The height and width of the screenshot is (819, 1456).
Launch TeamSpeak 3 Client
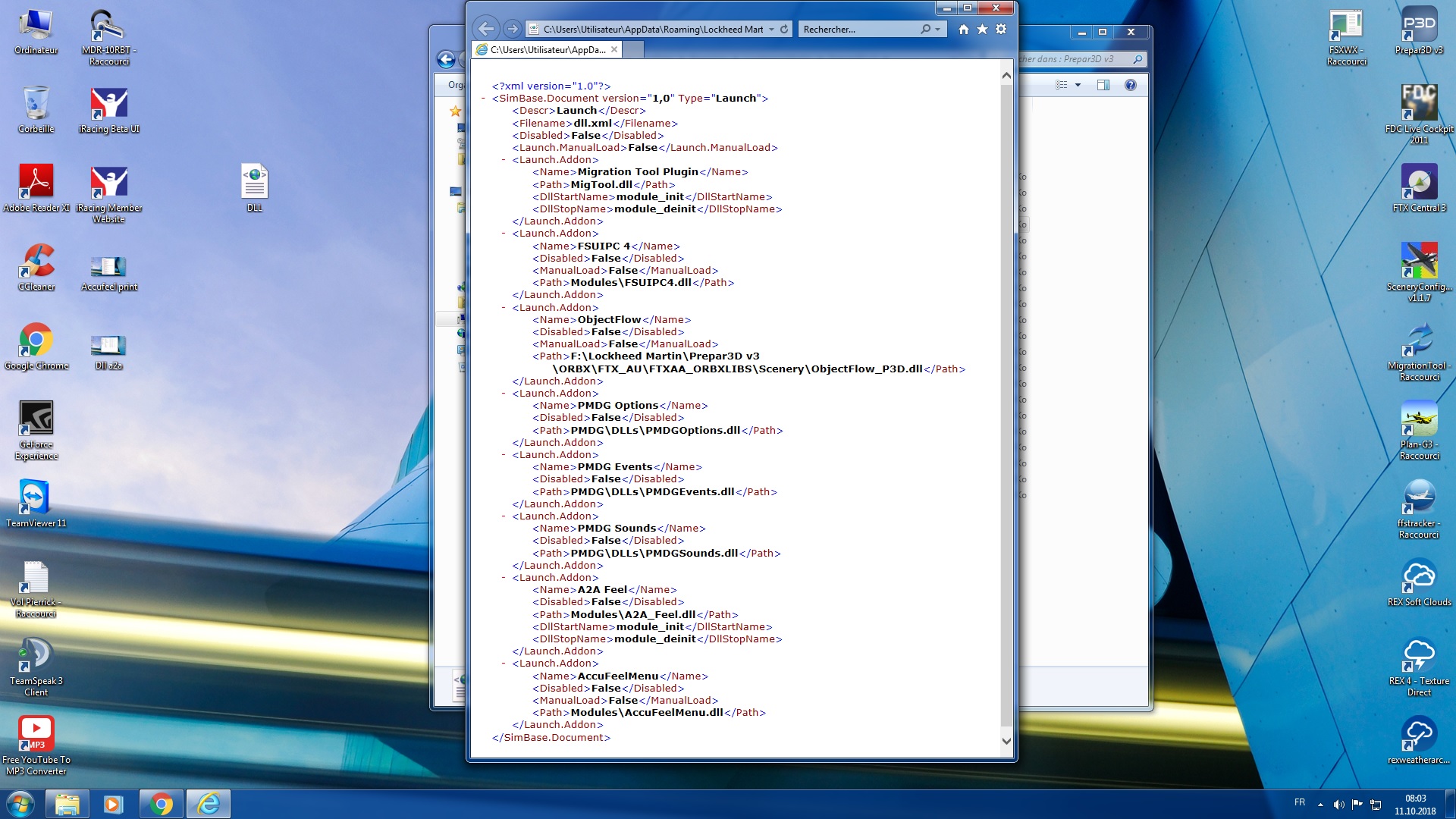(36, 667)
